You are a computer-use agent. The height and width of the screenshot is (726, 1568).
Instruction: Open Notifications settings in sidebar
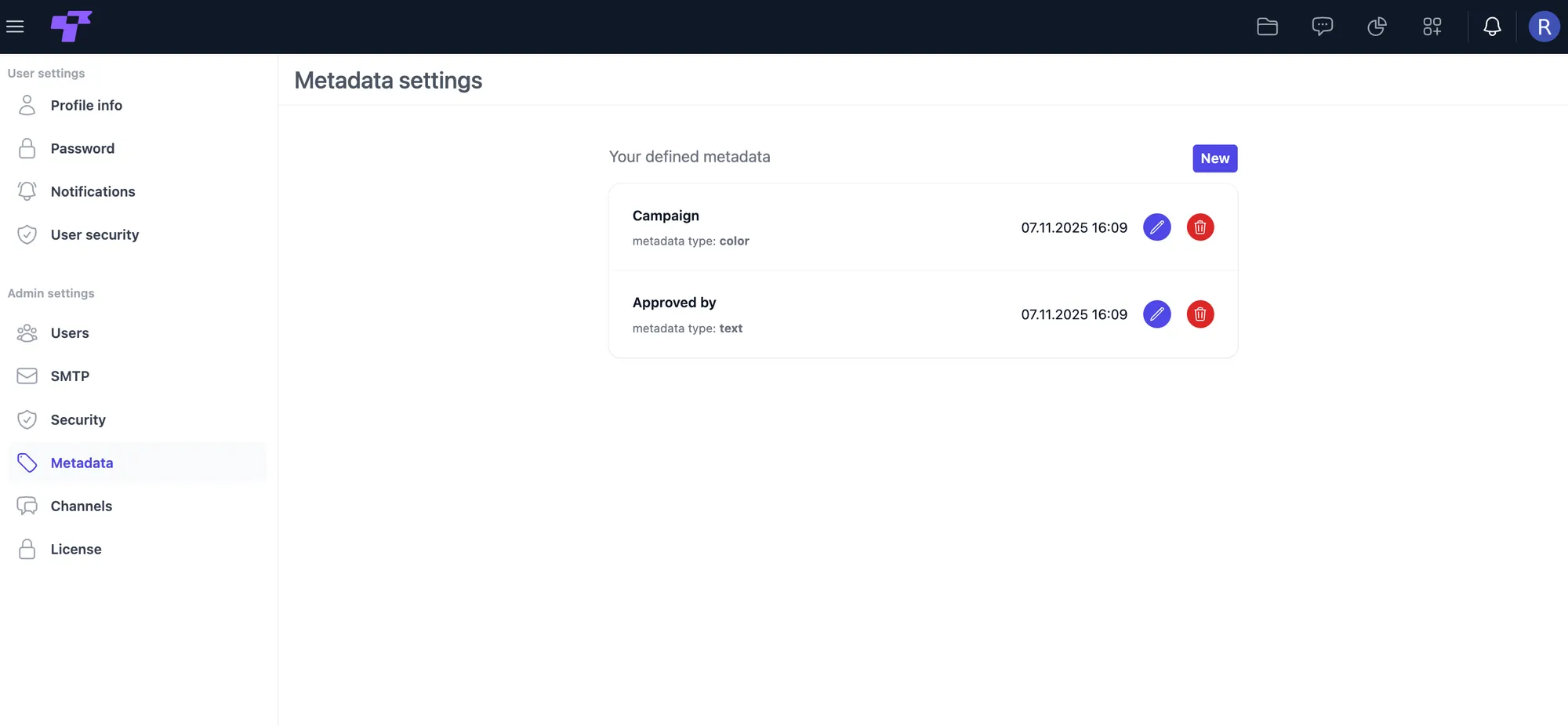point(137,191)
